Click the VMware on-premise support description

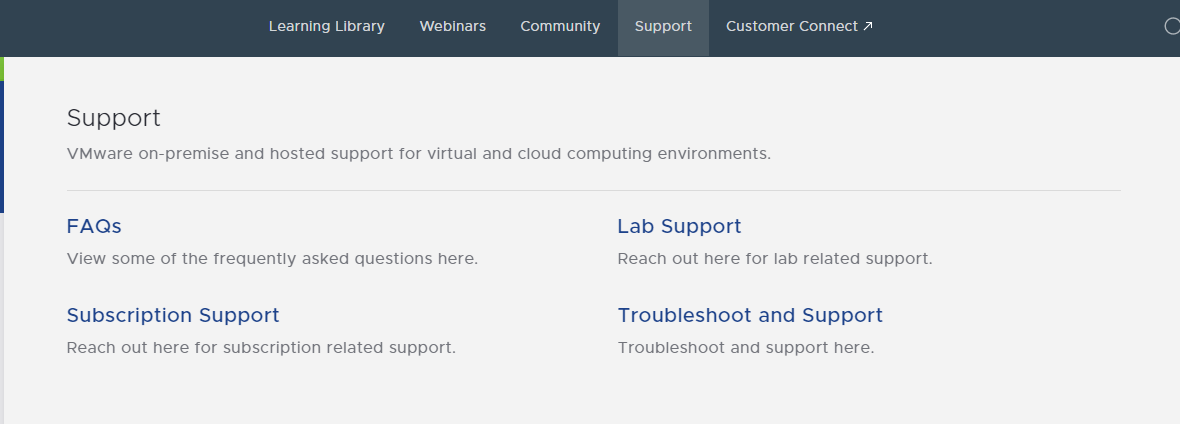point(419,154)
